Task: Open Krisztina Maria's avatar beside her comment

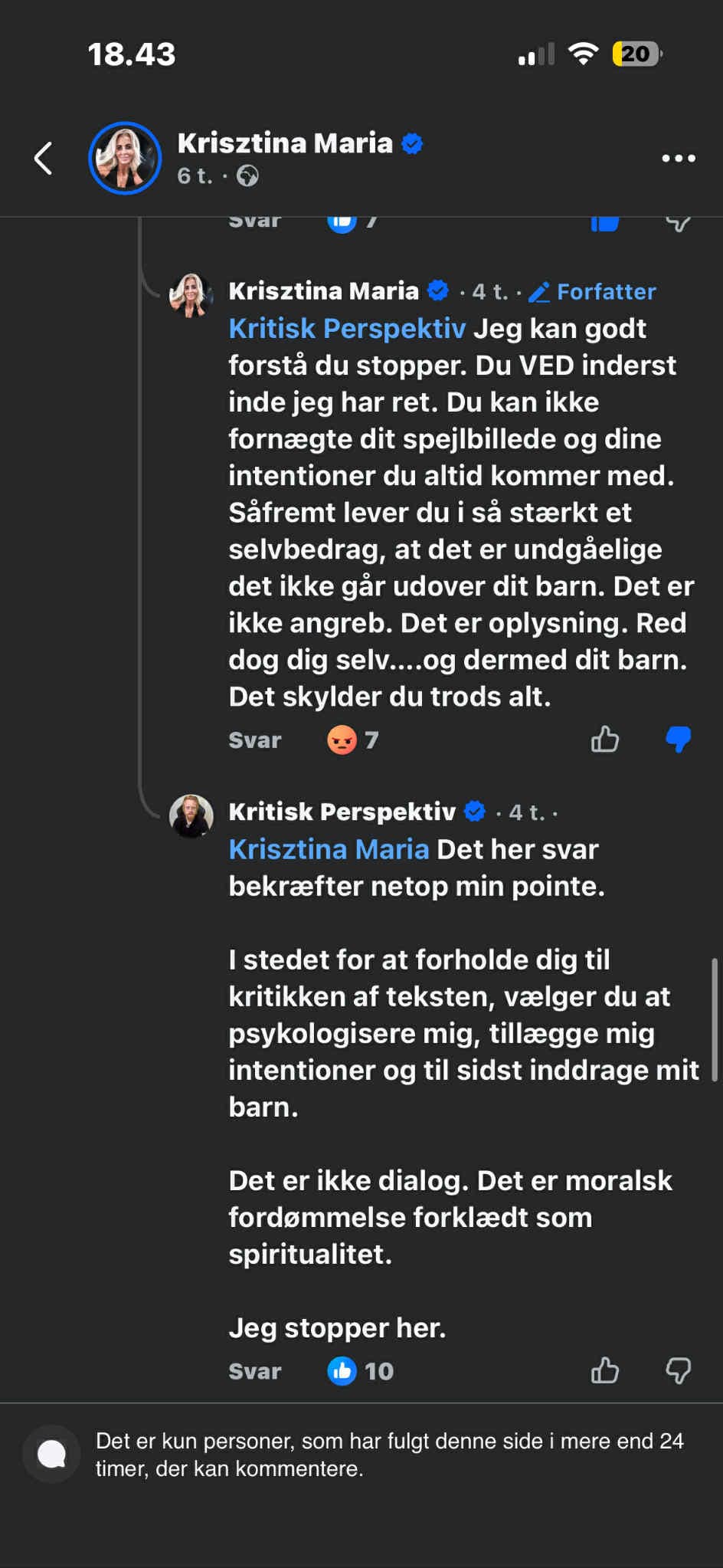Action: (x=191, y=295)
